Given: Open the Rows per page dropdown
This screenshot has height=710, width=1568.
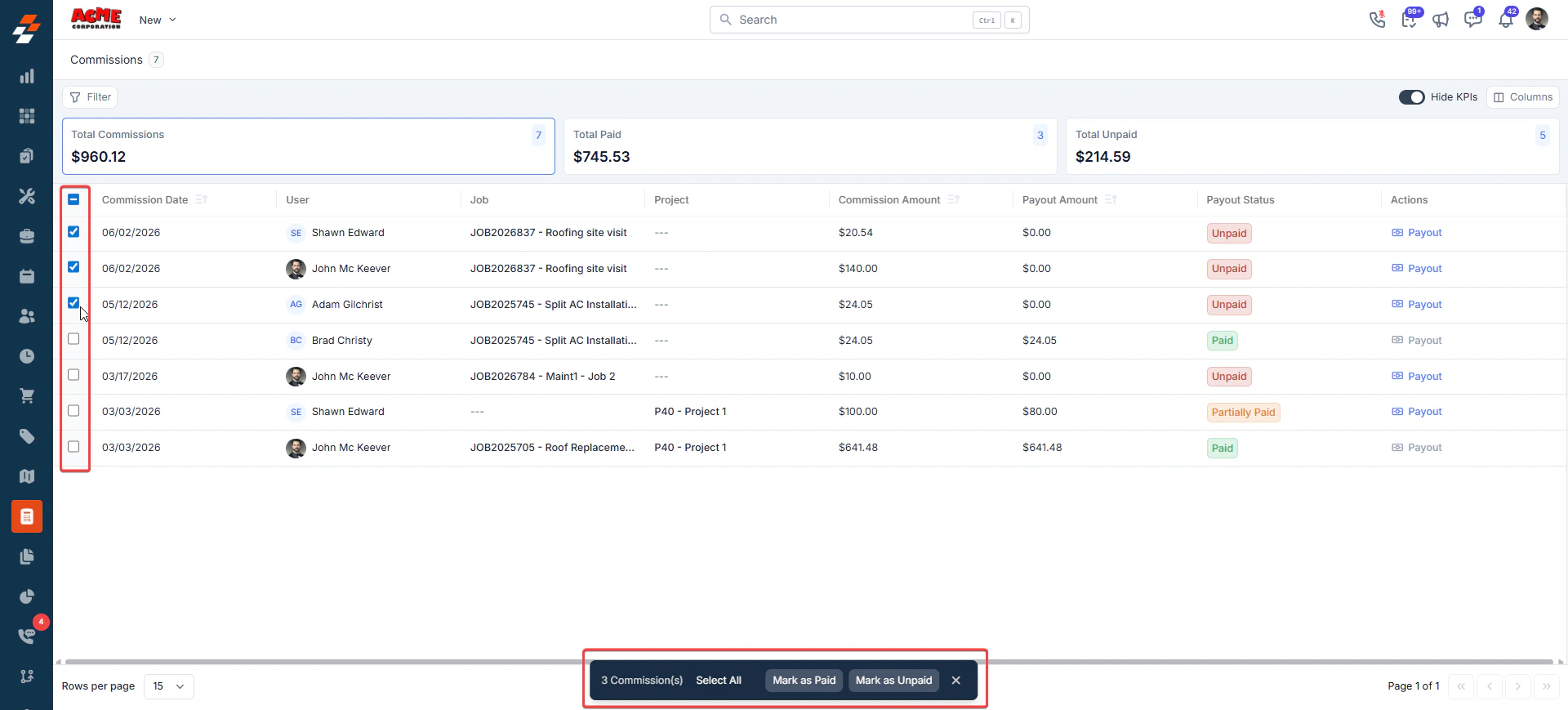Looking at the screenshot, I should (x=169, y=686).
